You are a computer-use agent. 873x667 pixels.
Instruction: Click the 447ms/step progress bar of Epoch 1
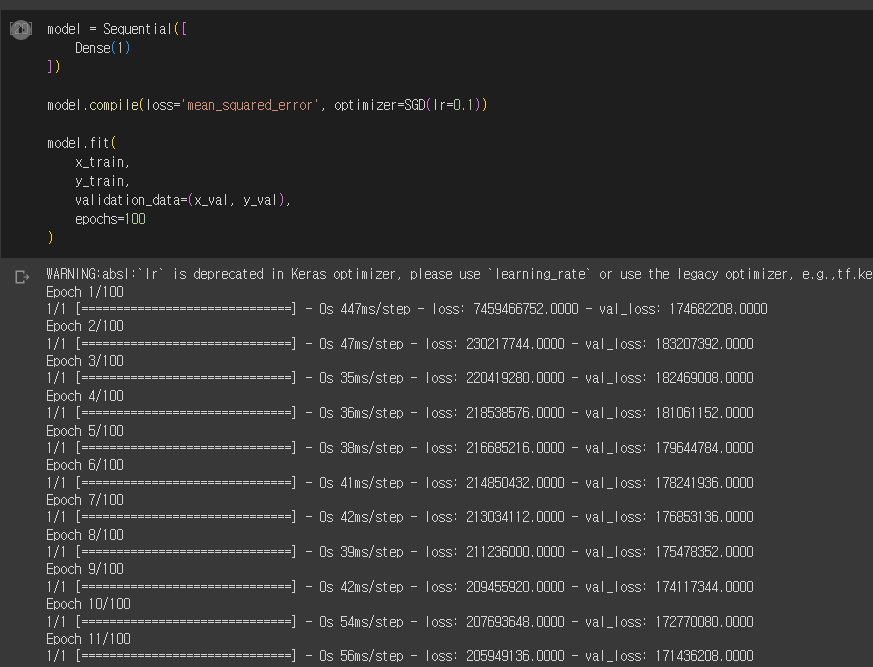point(186,309)
